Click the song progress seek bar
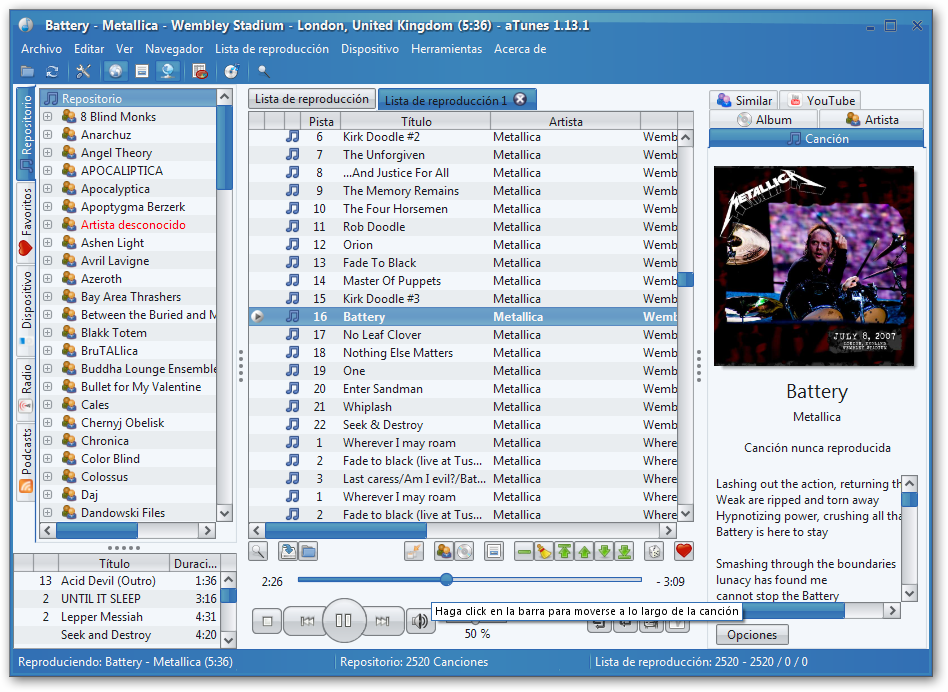 pos(470,580)
